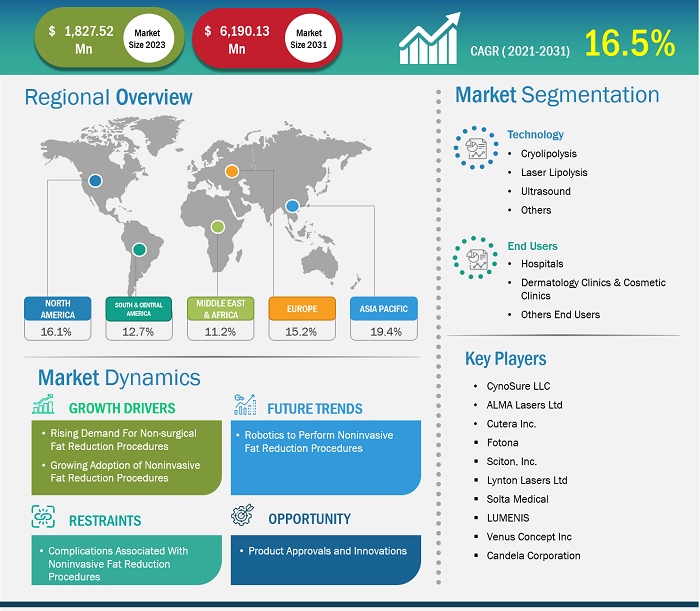This screenshot has height=611, width=700.
Task: Click Sciton, Inc. in Key Players
Action: [x=512, y=461]
